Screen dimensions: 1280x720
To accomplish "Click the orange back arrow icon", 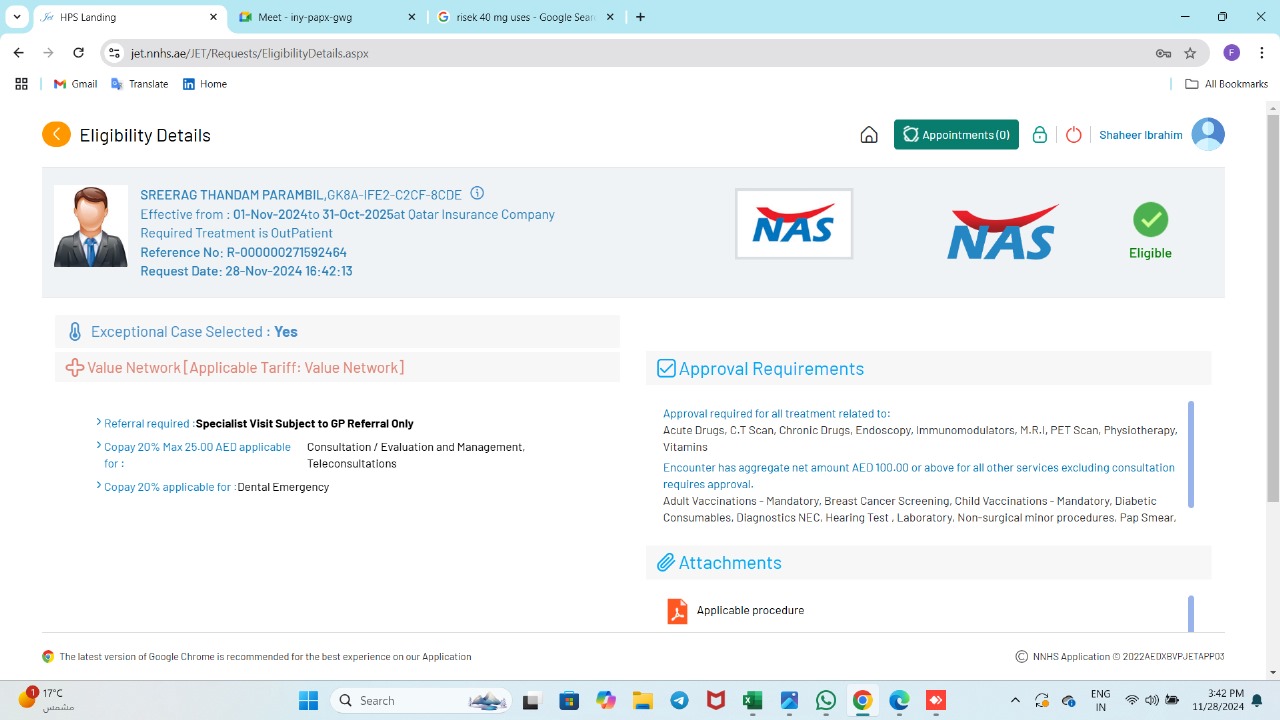I will pos(56,134).
